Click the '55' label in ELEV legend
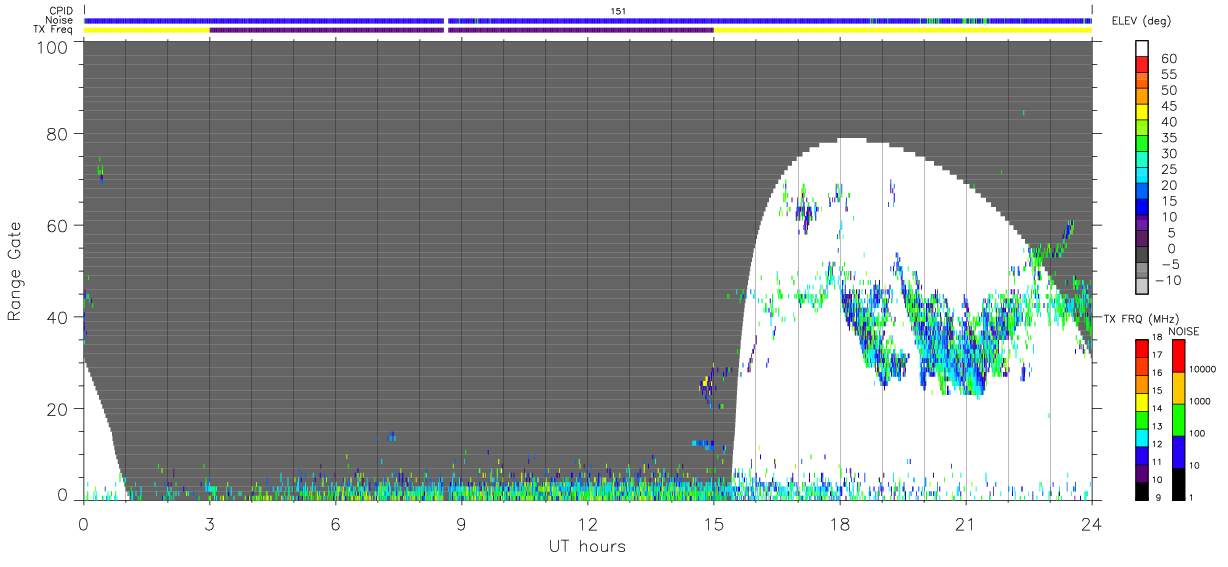This screenshot has height=567, width=1228. coord(1169,74)
